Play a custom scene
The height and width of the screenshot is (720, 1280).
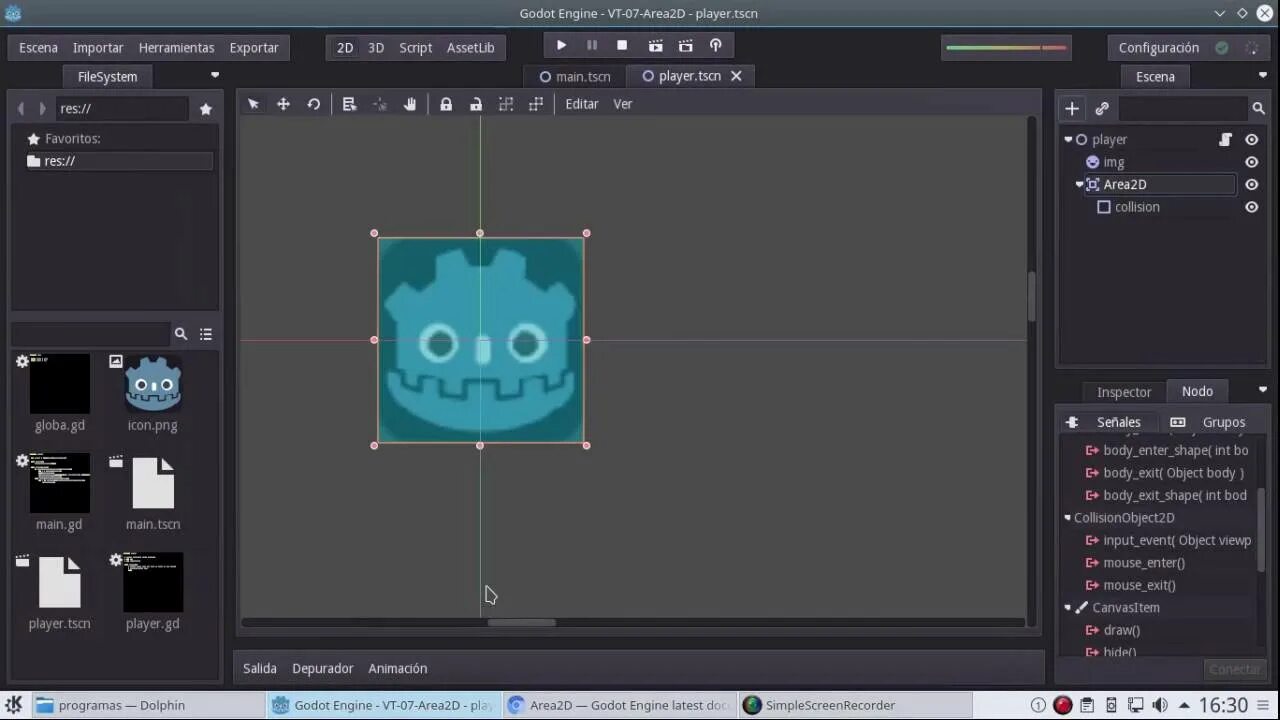685,46
